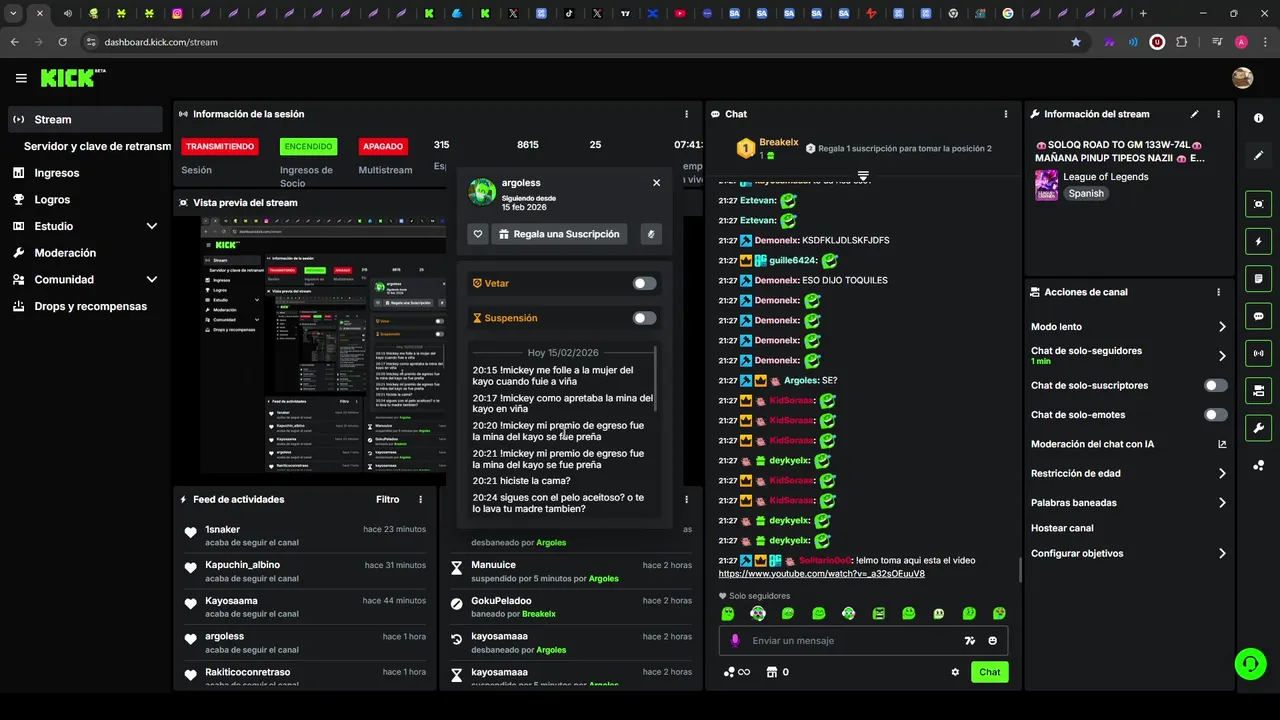Open options menu of Acciones de canal panel
The height and width of the screenshot is (720, 1280).
click(x=1218, y=292)
